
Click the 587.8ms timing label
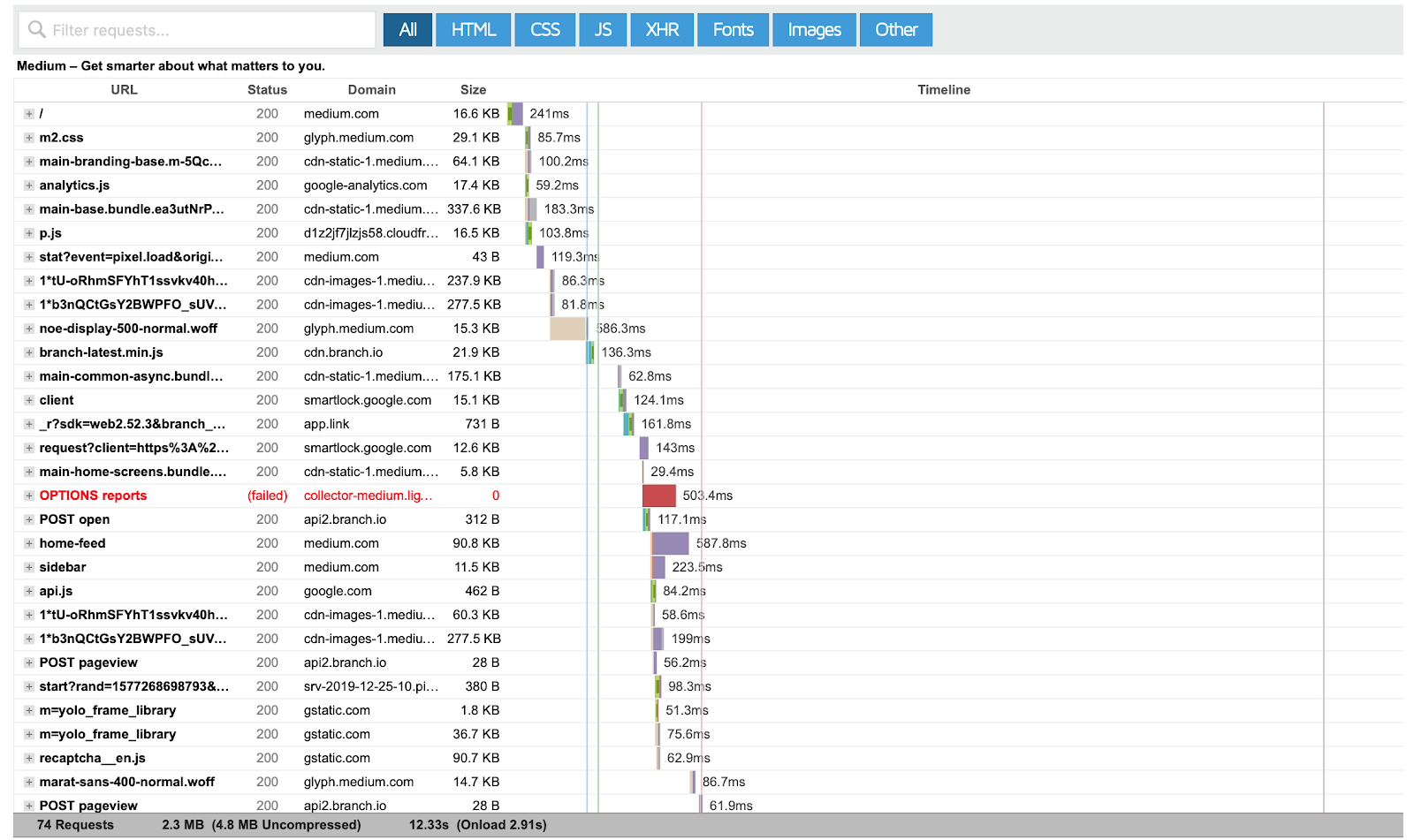click(721, 543)
